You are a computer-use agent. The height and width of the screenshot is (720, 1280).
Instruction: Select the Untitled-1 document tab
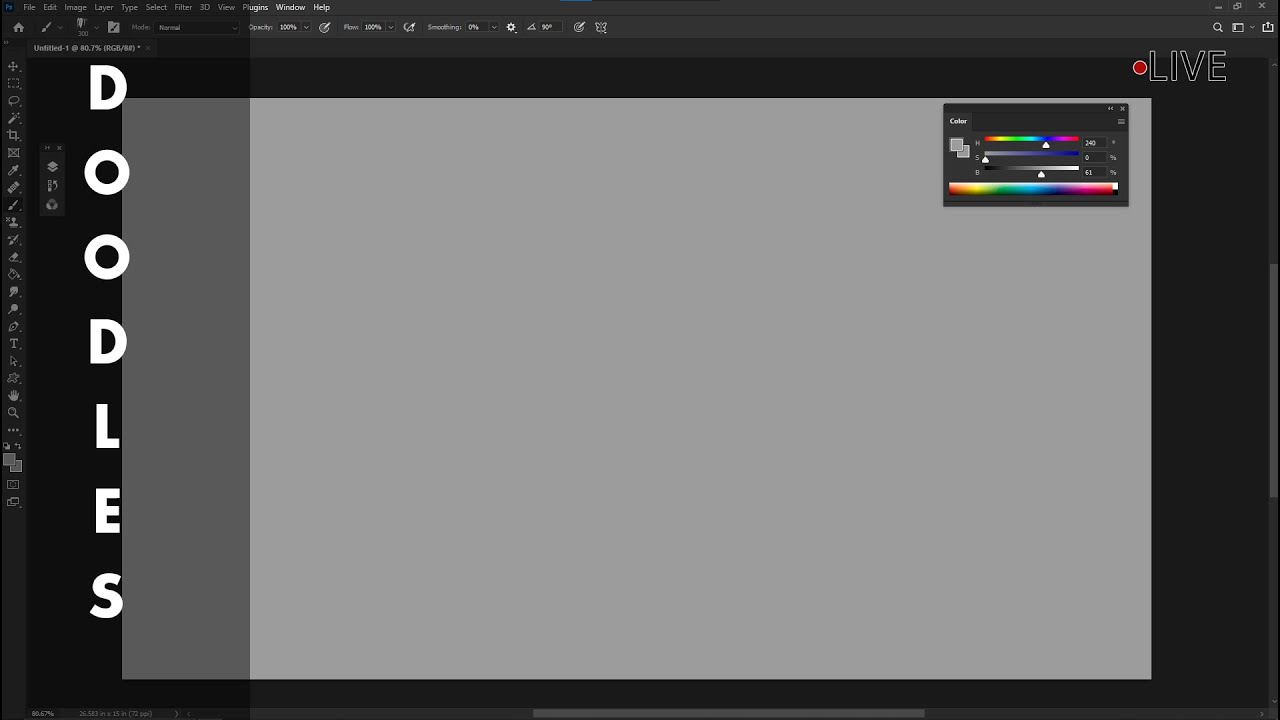[86, 48]
